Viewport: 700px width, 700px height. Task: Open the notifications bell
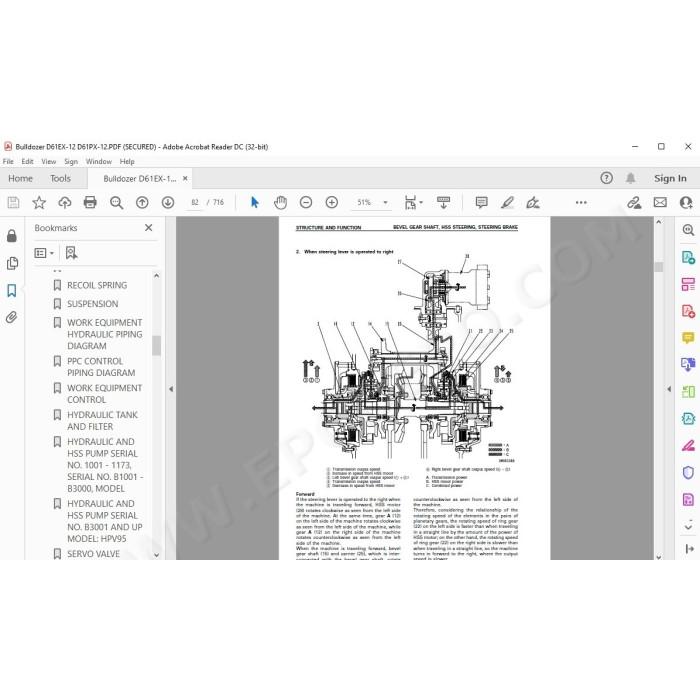click(x=630, y=178)
